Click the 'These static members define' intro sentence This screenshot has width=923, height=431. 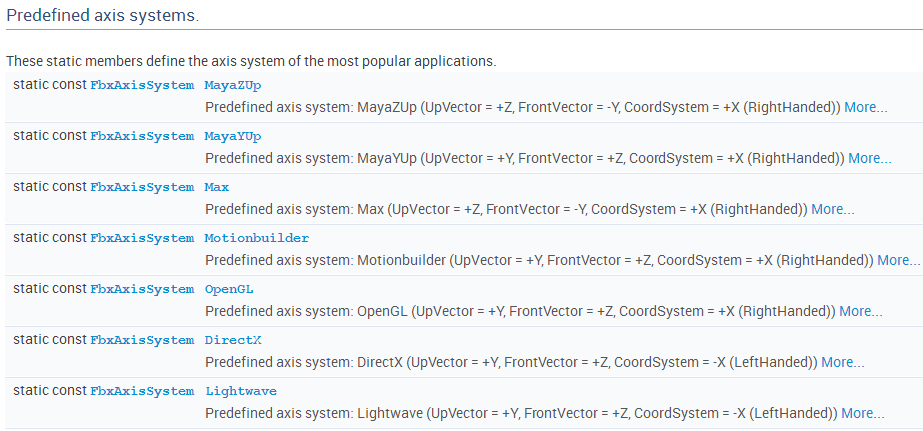tap(251, 61)
